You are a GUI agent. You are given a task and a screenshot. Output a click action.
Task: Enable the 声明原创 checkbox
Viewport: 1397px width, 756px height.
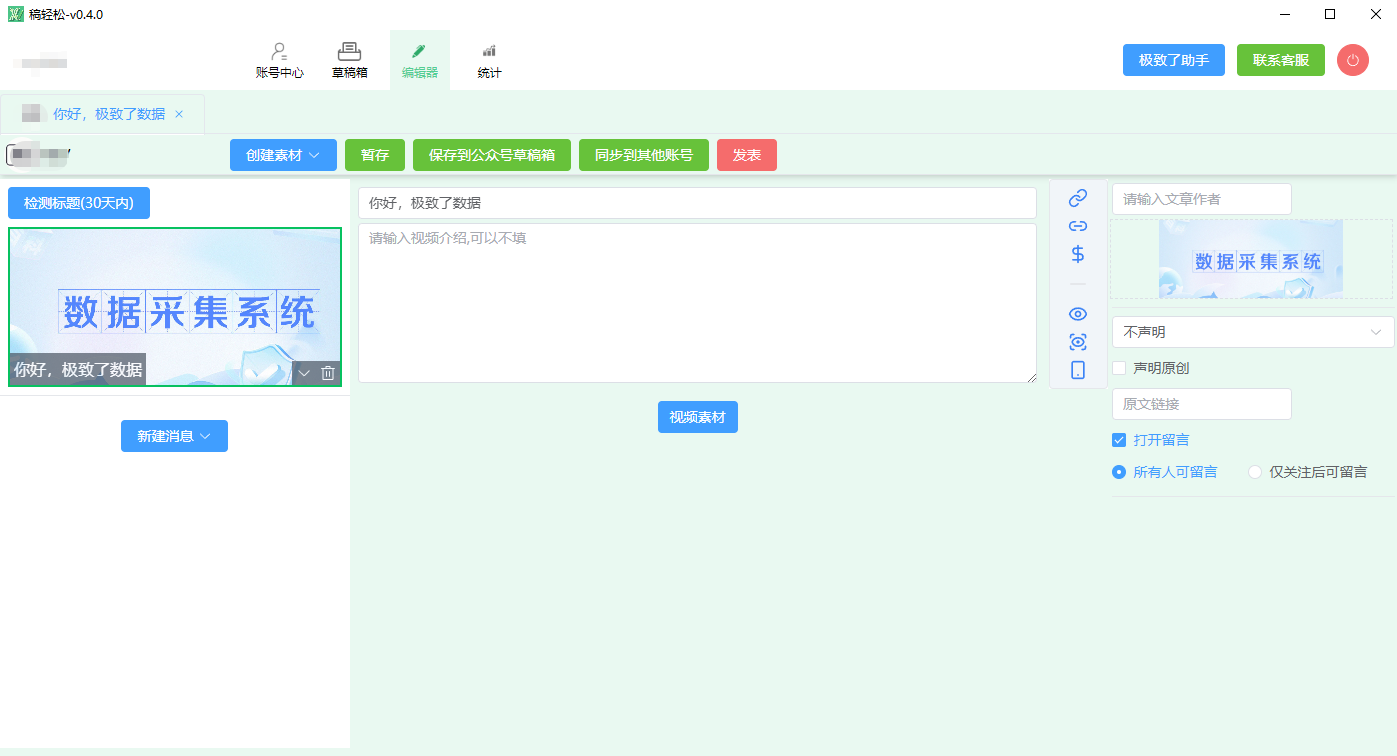click(x=1119, y=368)
